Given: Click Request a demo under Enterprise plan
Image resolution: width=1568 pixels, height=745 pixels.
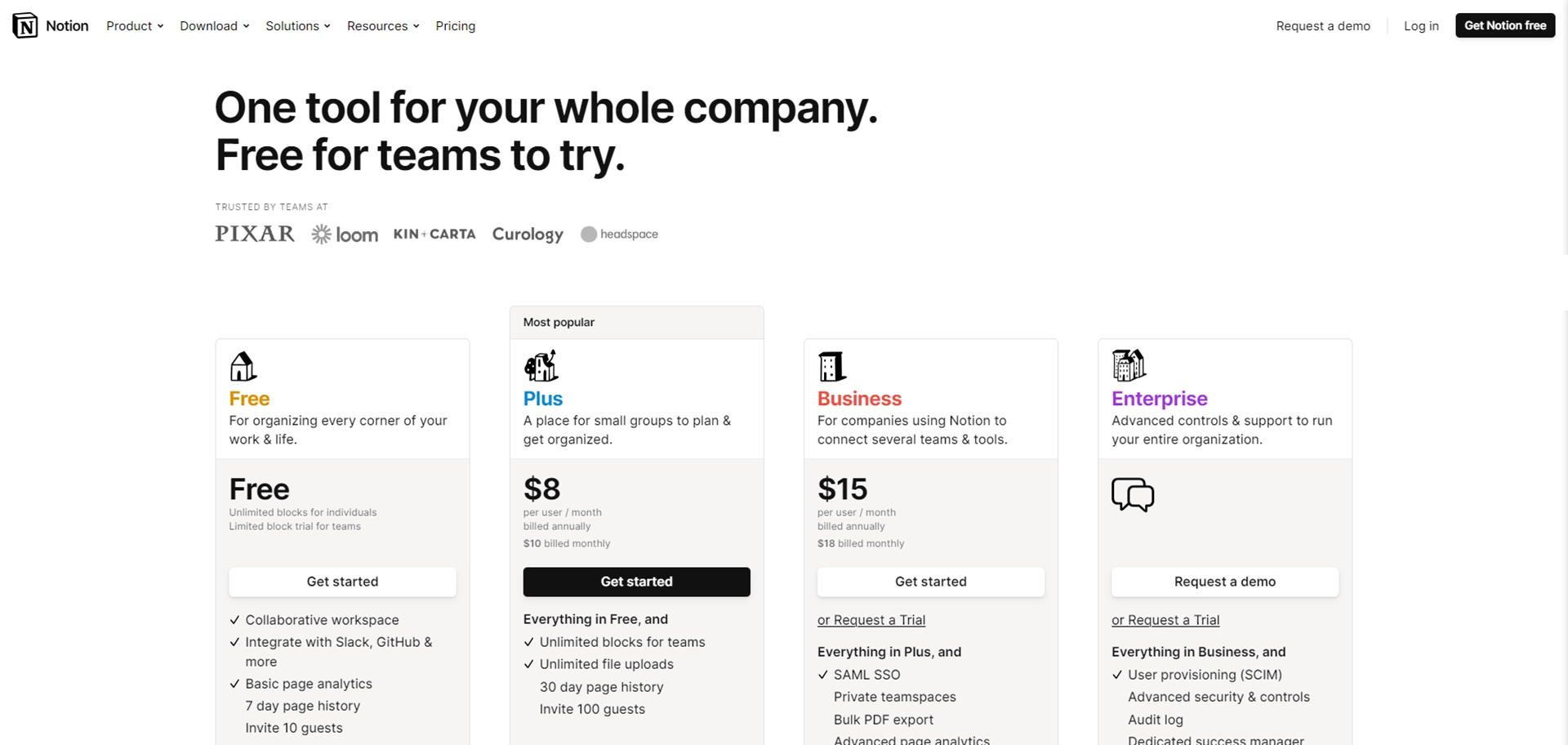Looking at the screenshot, I should pos(1225,582).
